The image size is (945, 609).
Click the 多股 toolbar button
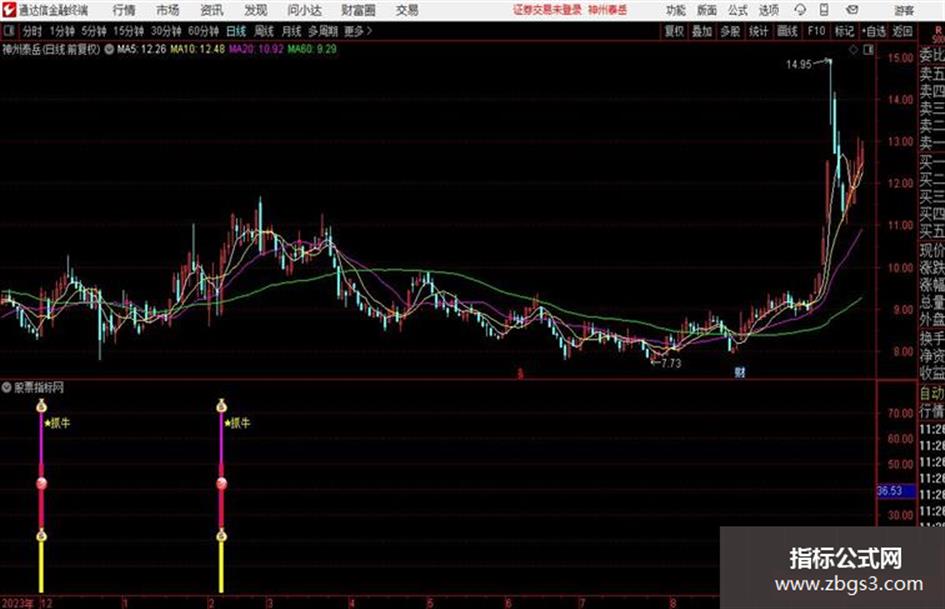730,31
